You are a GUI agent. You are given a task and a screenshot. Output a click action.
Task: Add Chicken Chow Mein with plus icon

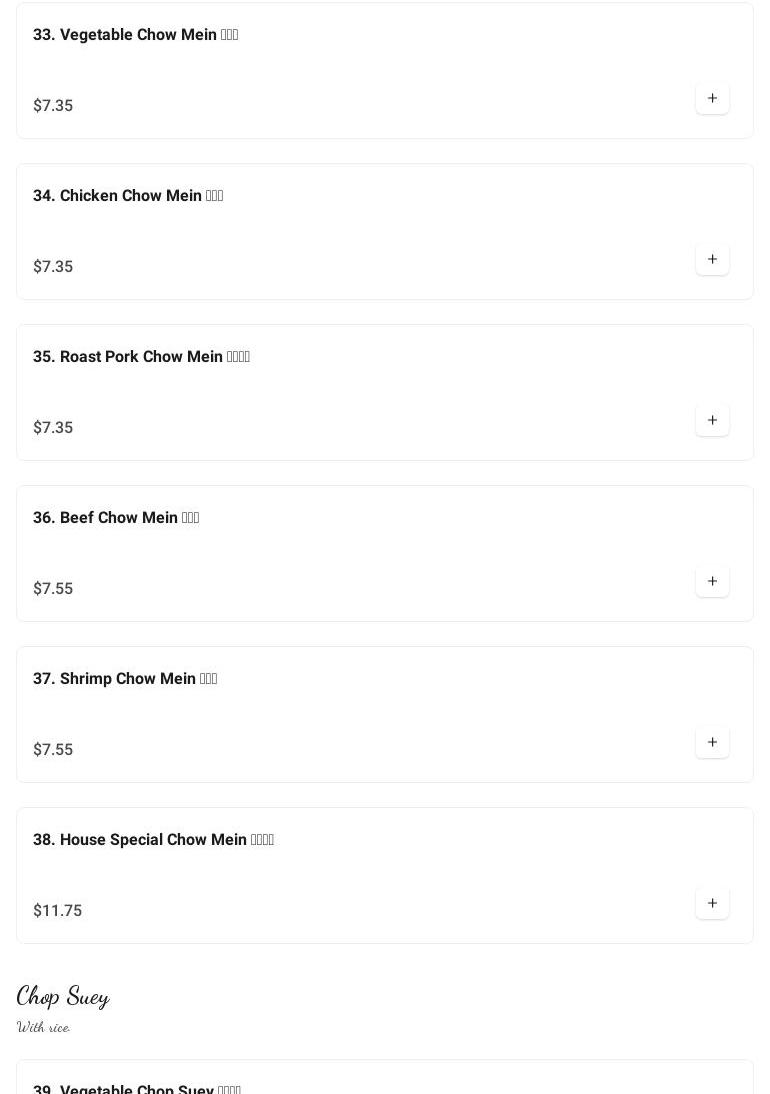(x=712, y=259)
